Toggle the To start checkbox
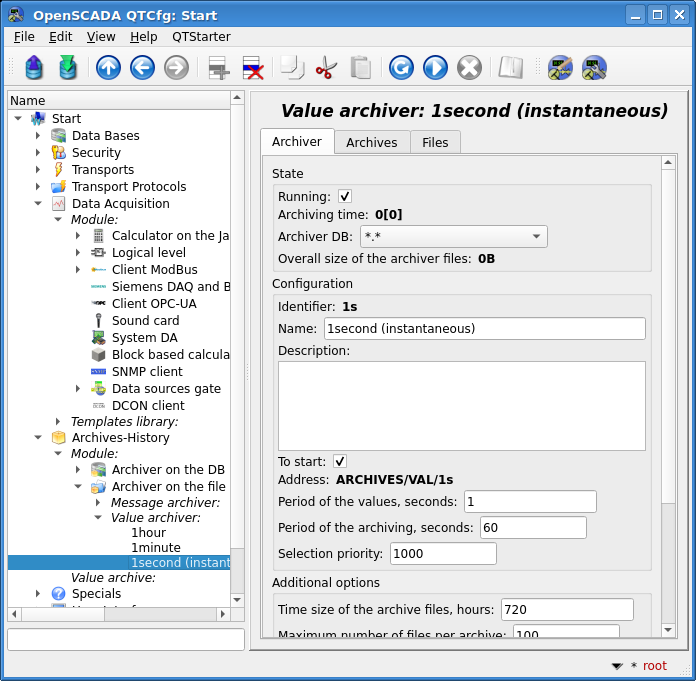Viewport: 696px width, 681px height. pos(340,461)
